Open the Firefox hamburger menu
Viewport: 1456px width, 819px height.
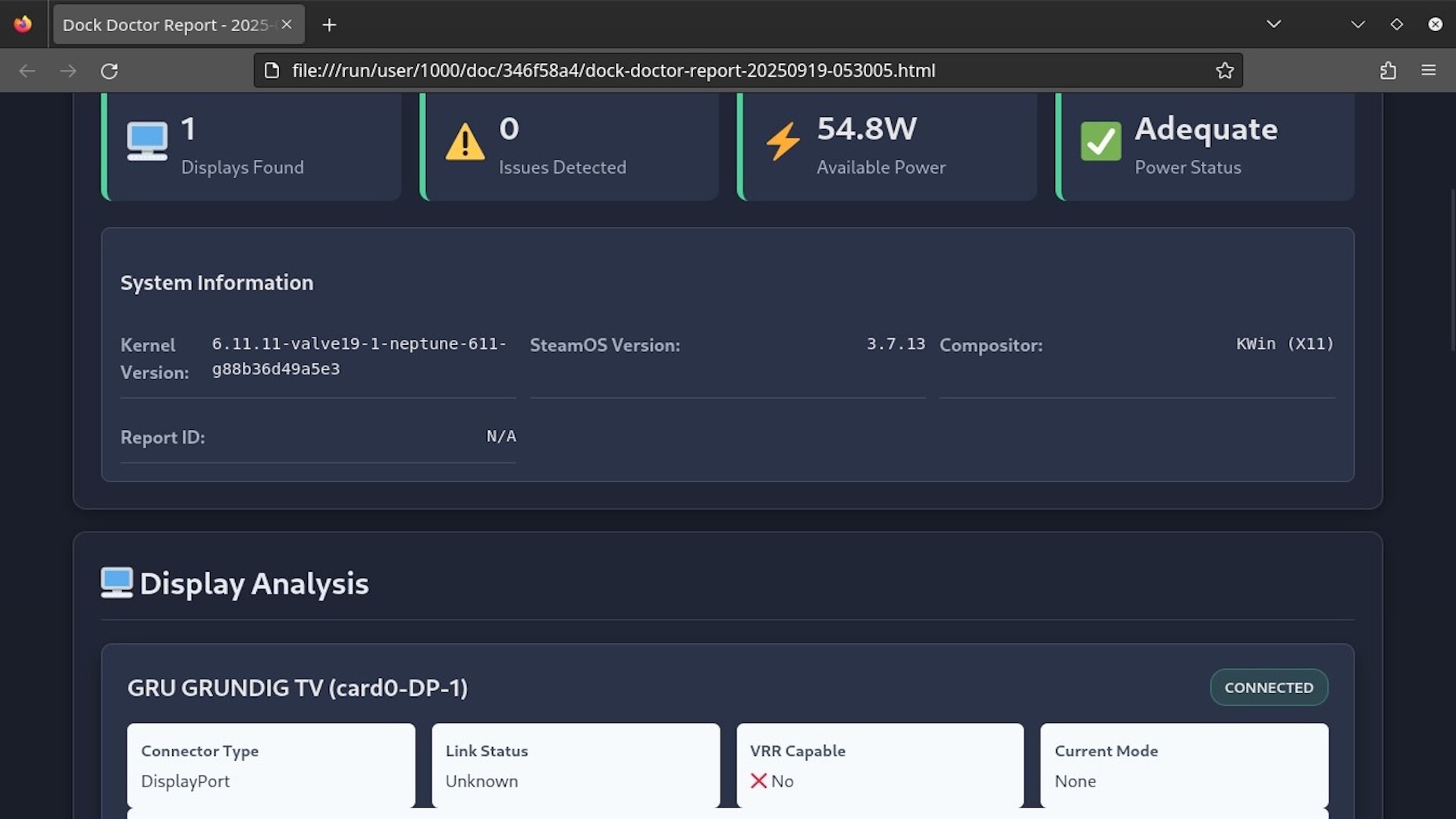pyautogui.click(x=1429, y=71)
